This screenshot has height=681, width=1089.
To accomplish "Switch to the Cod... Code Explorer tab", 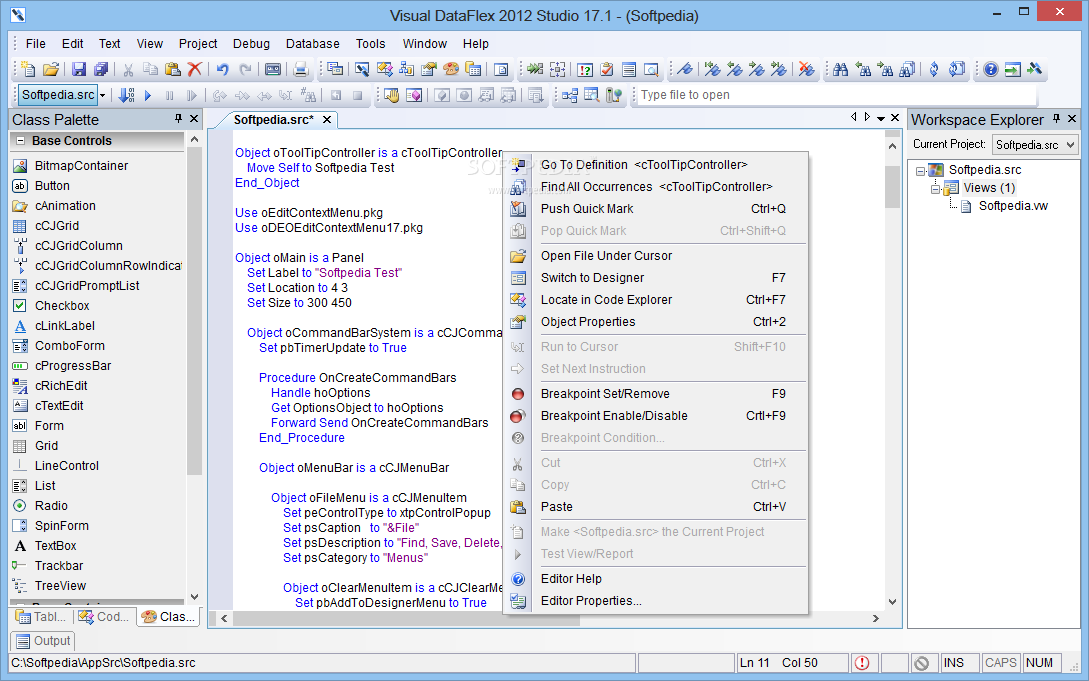I will (104, 616).
